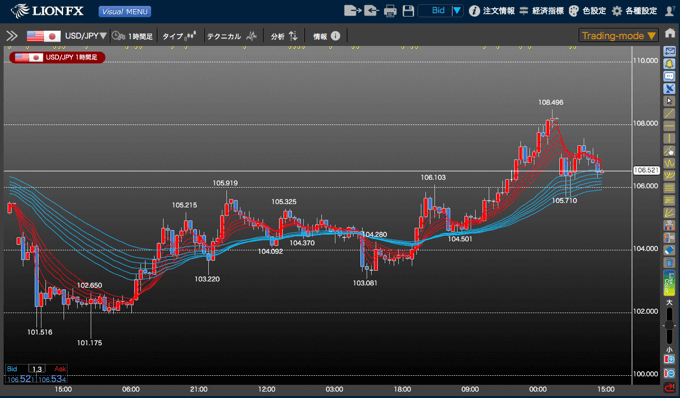The height and width of the screenshot is (398, 680).
Task: Click the chart size slider knob
Action: [x=670, y=325]
